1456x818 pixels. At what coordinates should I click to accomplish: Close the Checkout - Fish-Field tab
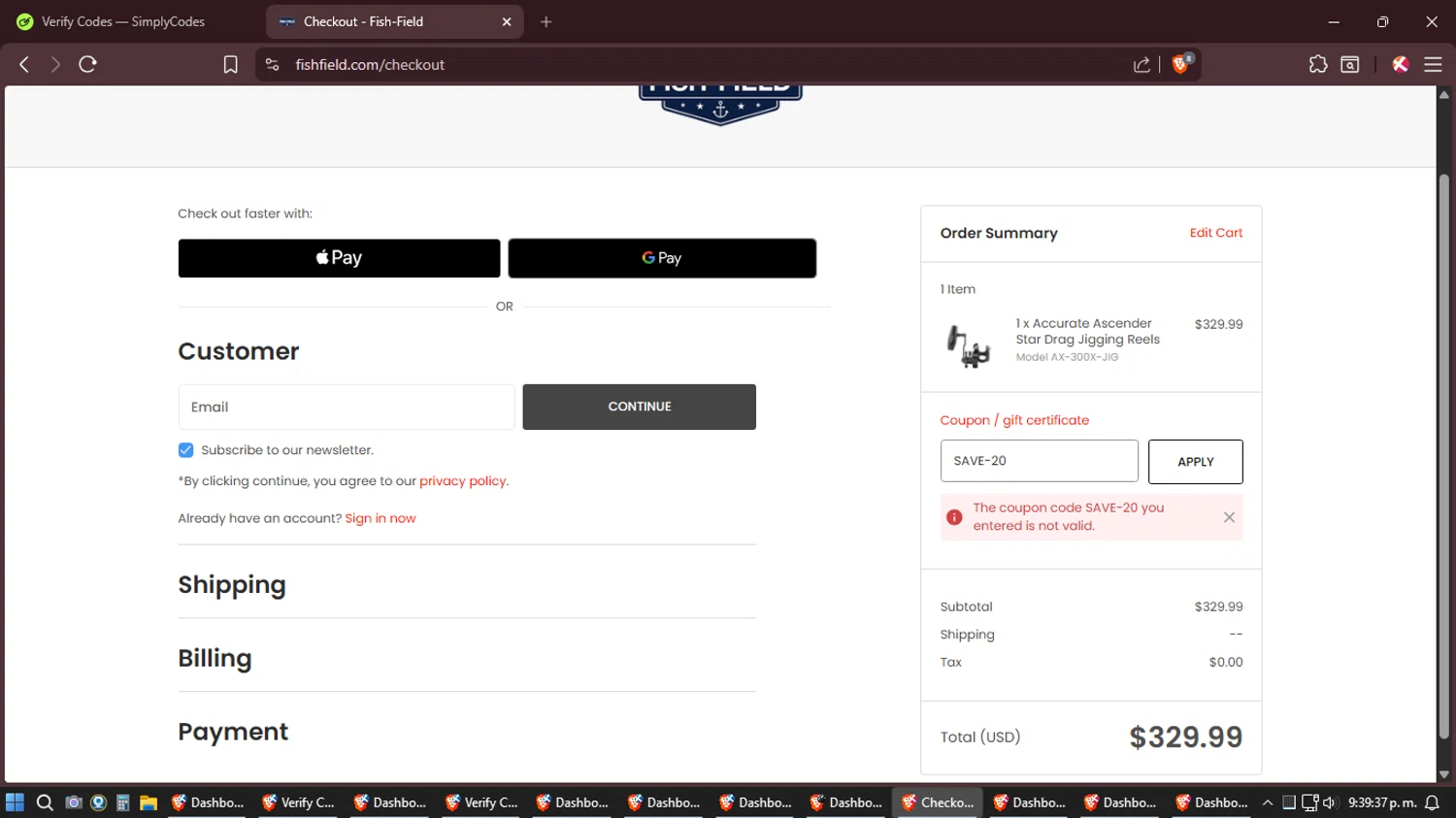click(x=507, y=21)
